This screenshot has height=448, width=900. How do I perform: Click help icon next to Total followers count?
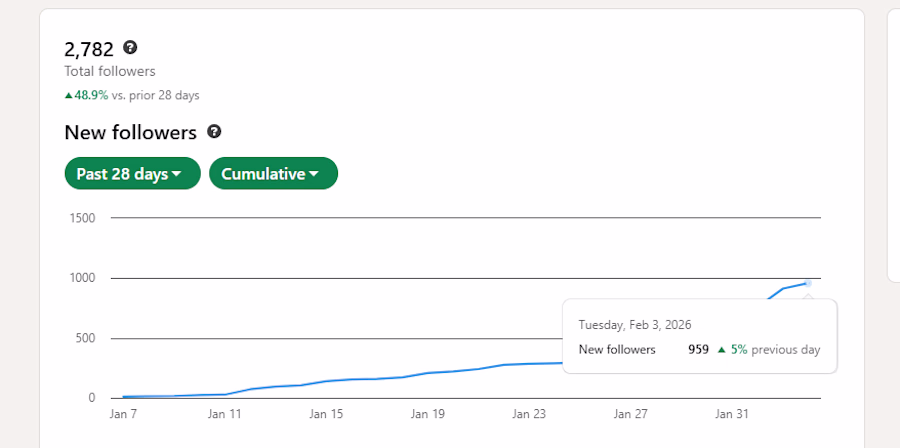click(130, 48)
